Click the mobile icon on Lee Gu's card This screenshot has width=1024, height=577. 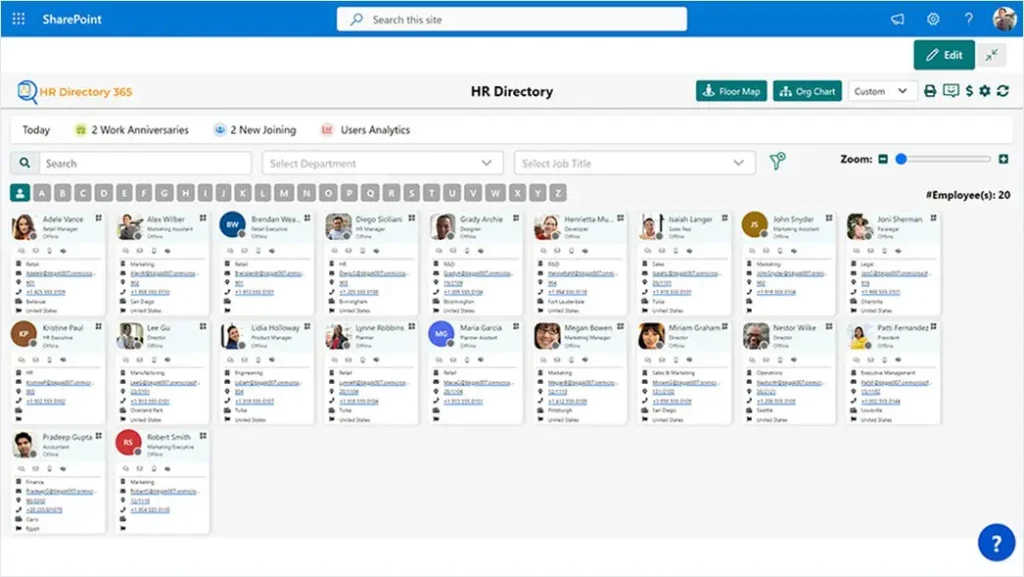154,360
